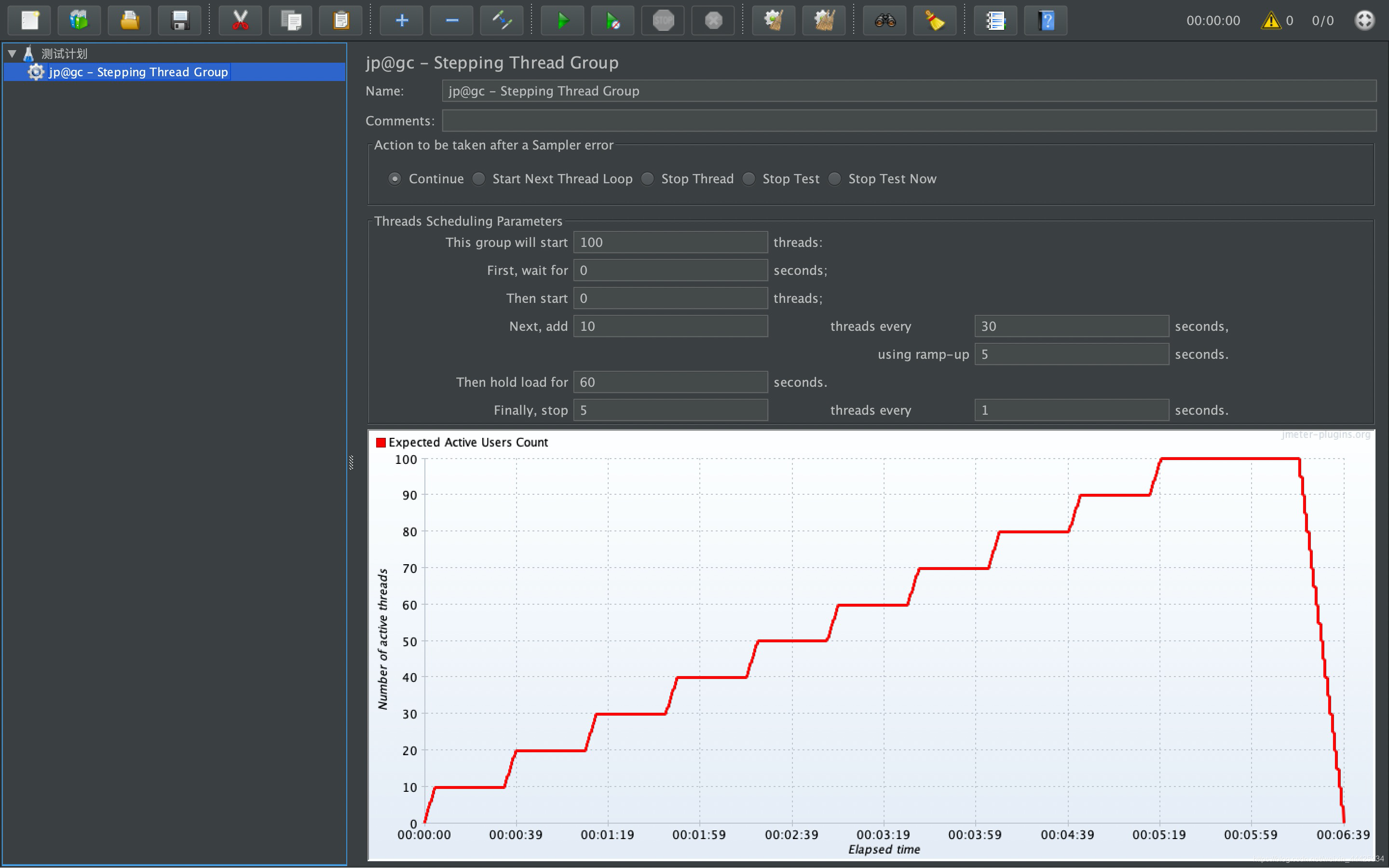Click the 'Then start' threads field

coord(670,298)
